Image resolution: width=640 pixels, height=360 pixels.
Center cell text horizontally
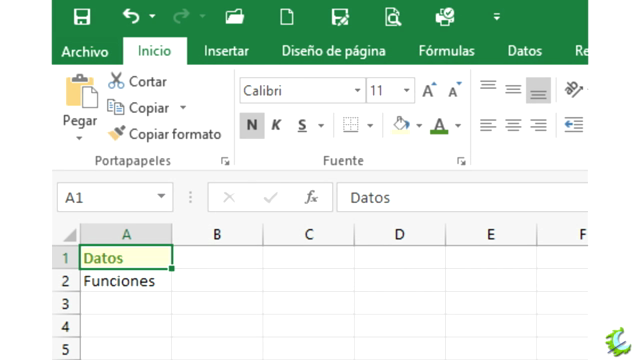coord(513,125)
